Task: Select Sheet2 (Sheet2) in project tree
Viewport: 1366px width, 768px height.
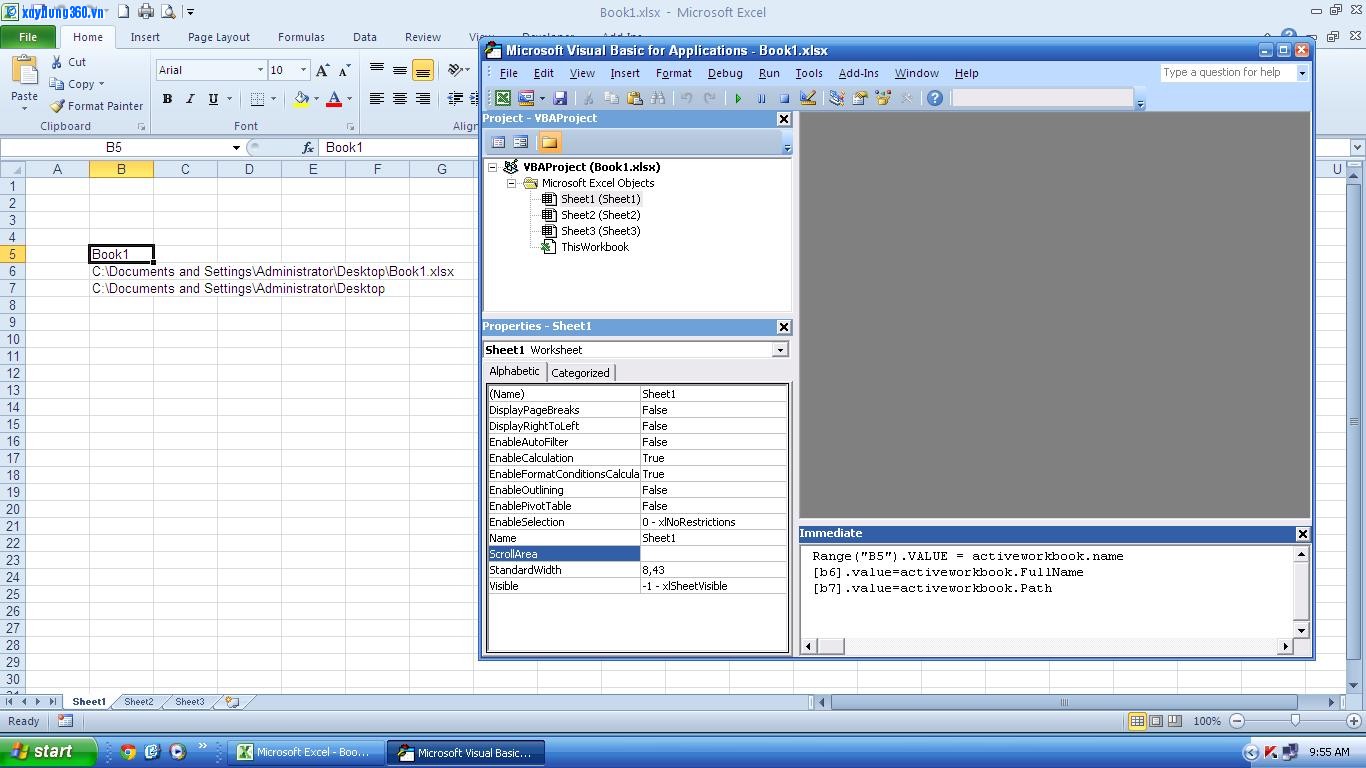Action: pos(600,215)
